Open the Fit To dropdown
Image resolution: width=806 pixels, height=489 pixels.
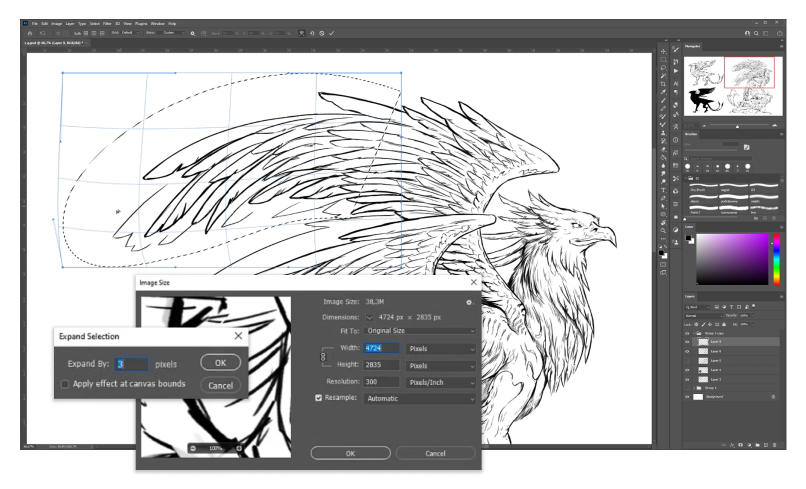(420, 330)
